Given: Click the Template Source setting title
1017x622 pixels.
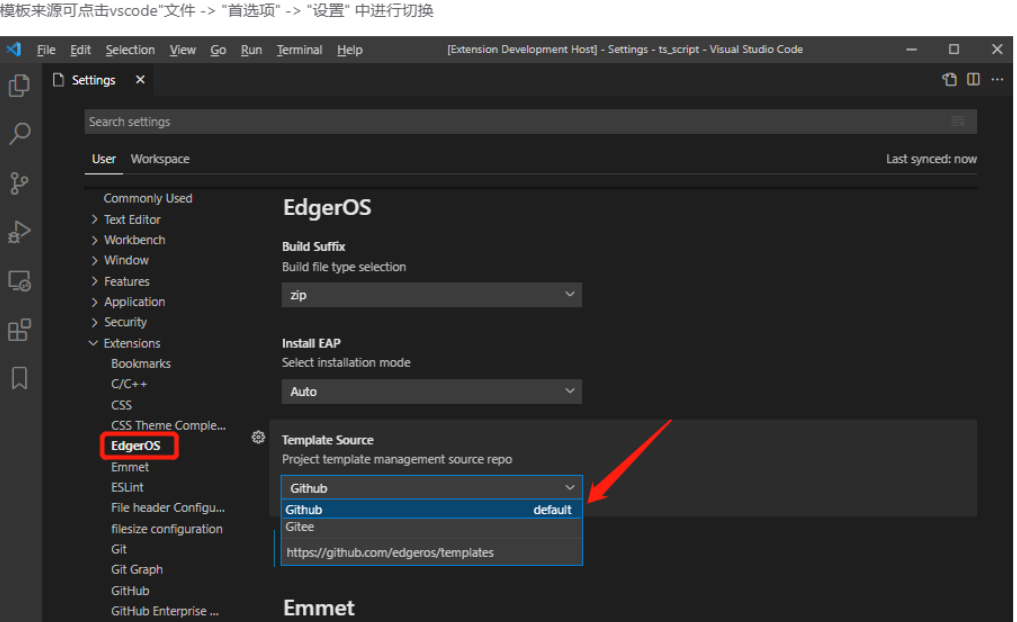Looking at the screenshot, I should pyautogui.click(x=328, y=440).
